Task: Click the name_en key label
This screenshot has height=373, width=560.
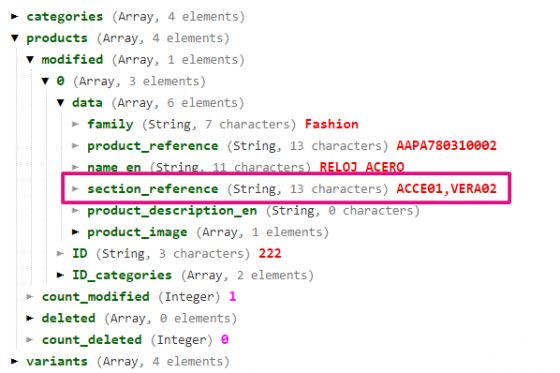Action: point(114,167)
